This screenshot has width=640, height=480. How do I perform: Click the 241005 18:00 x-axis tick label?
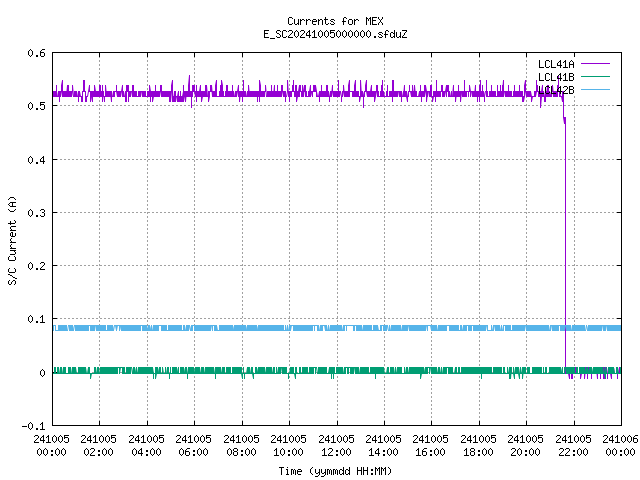(x=478, y=446)
